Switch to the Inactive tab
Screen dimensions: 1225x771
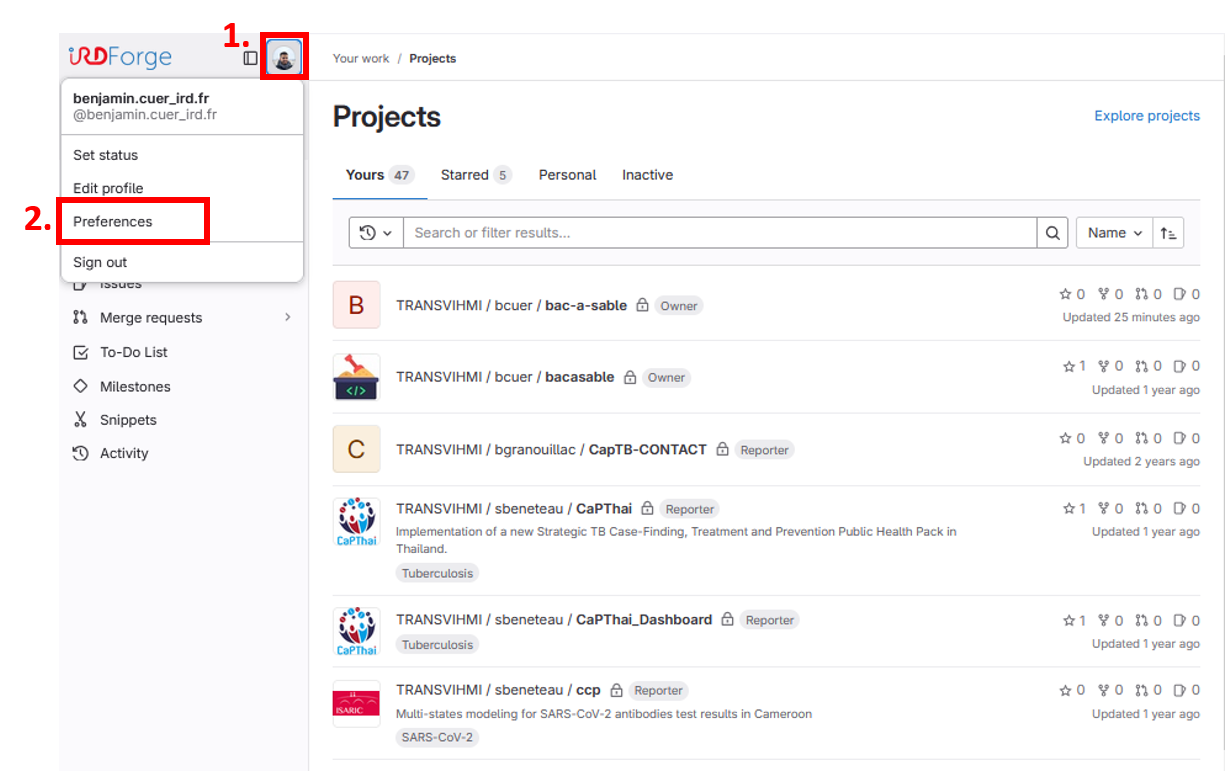[647, 175]
